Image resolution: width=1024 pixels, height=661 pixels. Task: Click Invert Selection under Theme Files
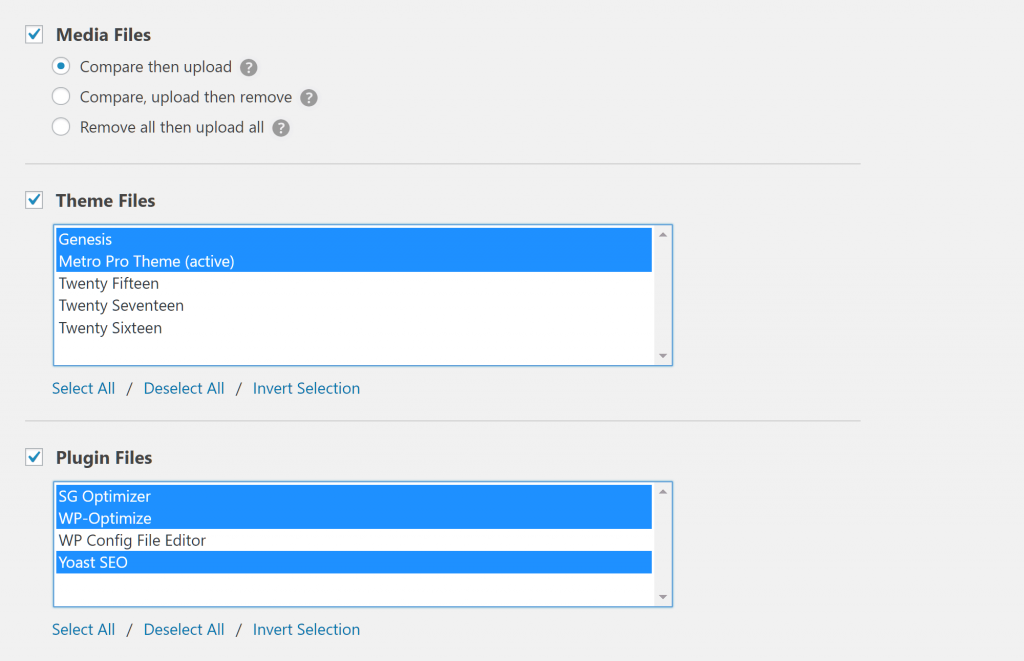tap(306, 388)
